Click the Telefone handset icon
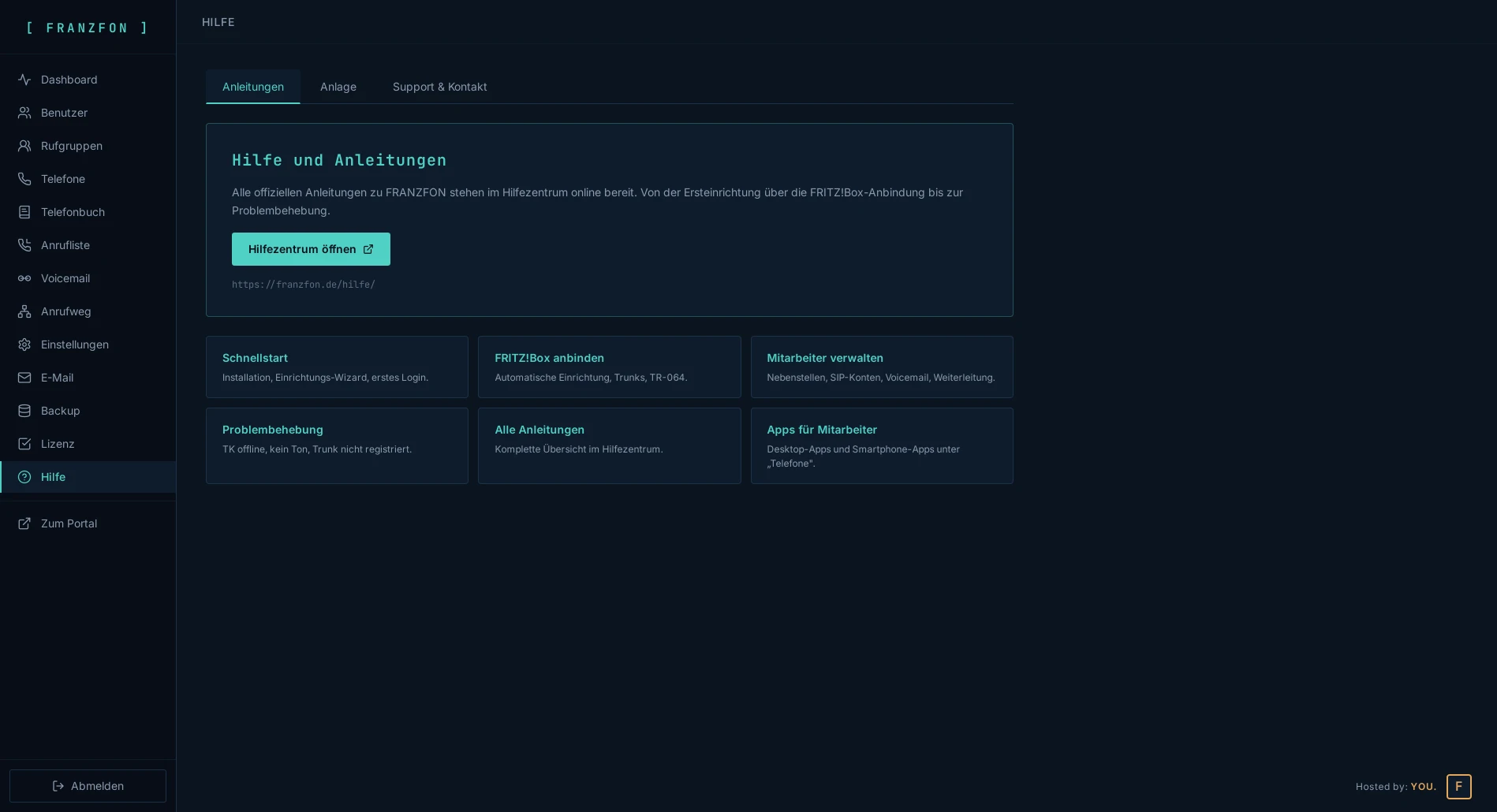Viewport: 1497px width, 812px height. (x=24, y=179)
